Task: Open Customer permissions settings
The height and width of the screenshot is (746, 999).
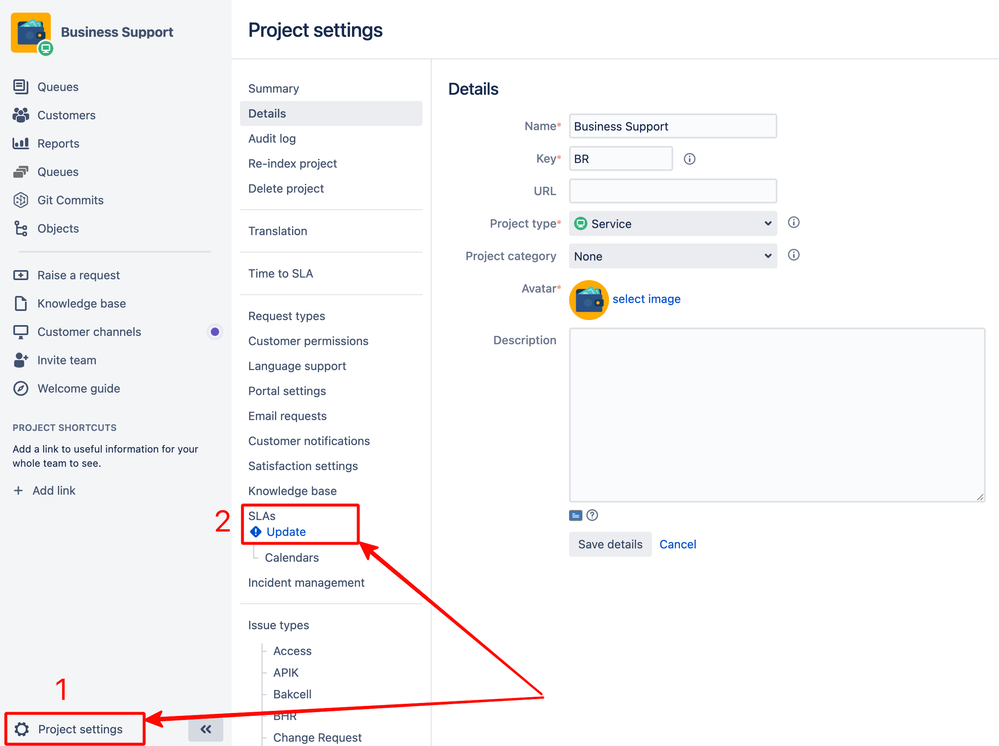Action: tap(308, 341)
